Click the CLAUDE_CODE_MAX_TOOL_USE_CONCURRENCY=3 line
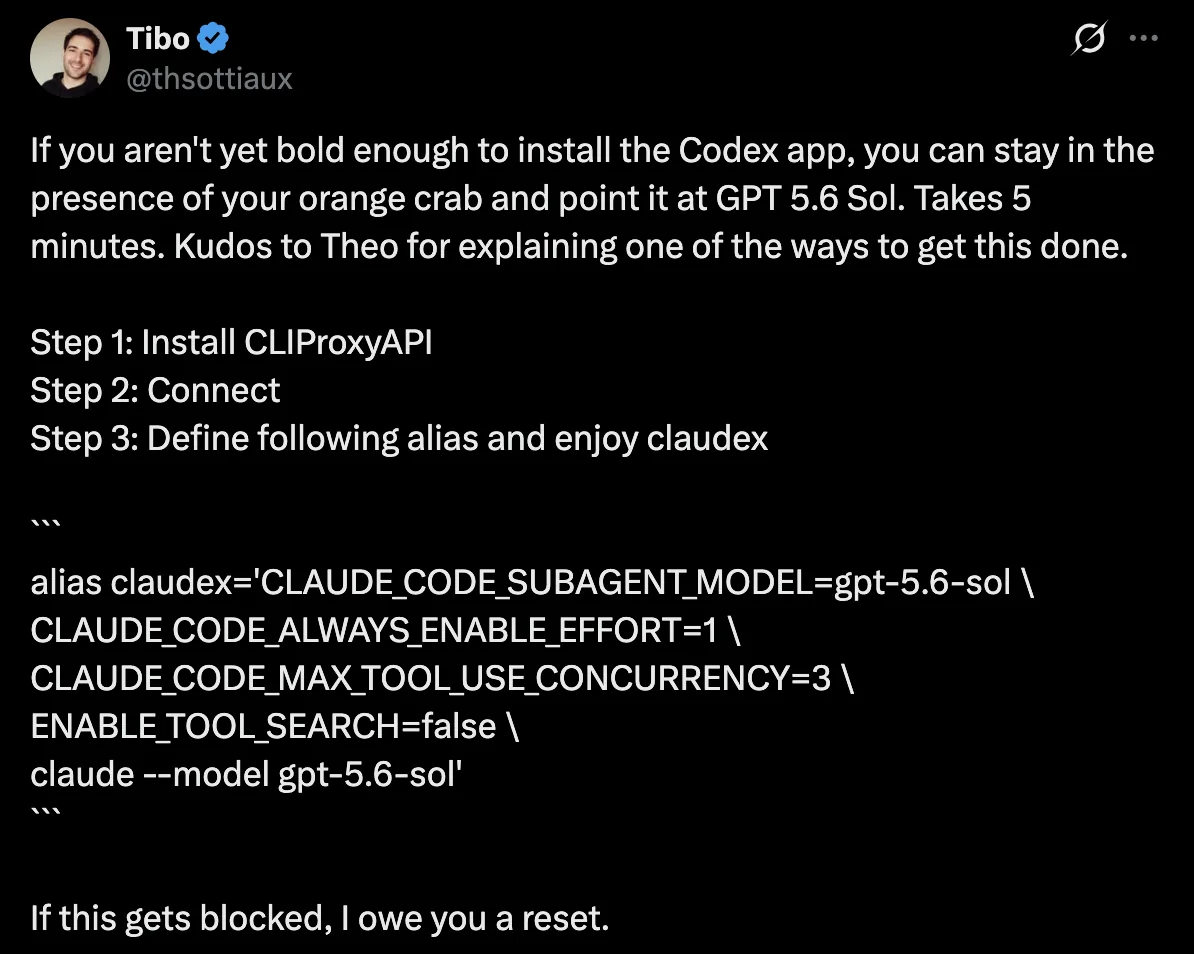 [442, 678]
